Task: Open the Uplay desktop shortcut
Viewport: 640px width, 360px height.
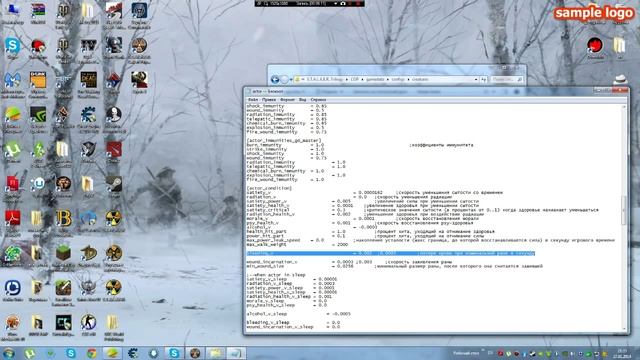Action: click(x=38, y=184)
